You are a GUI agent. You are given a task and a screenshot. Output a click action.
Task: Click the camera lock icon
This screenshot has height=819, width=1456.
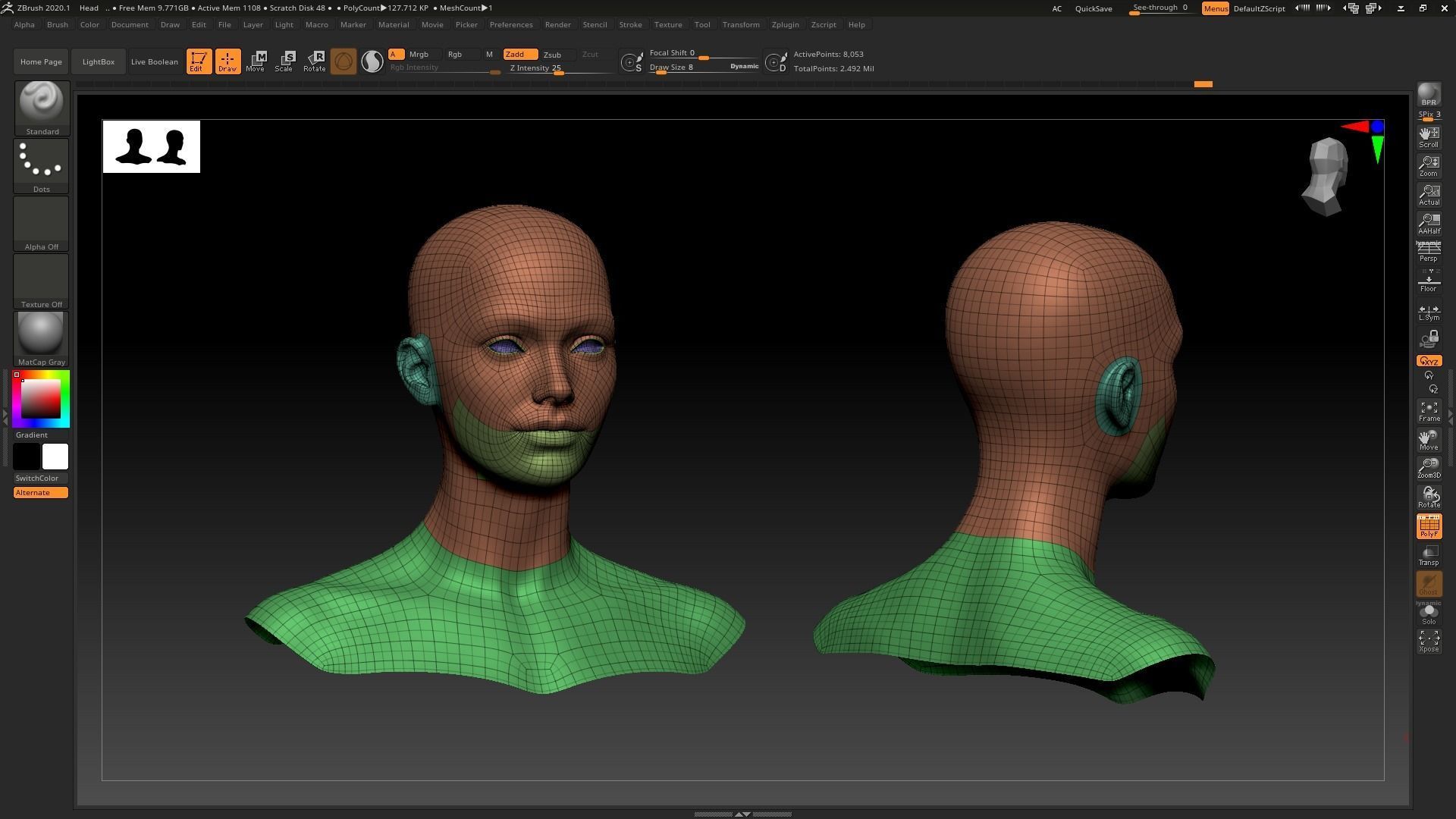click(1429, 338)
